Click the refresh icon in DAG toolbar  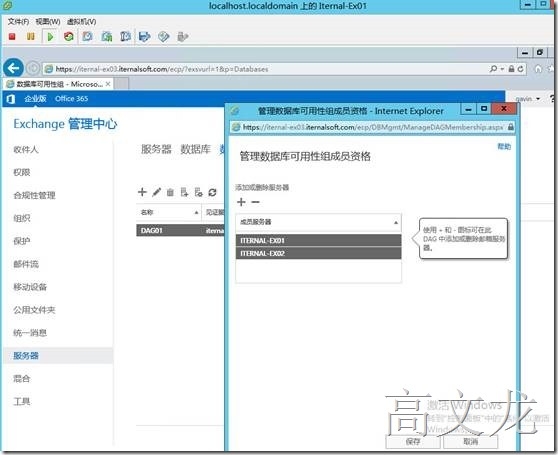pos(212,192)
